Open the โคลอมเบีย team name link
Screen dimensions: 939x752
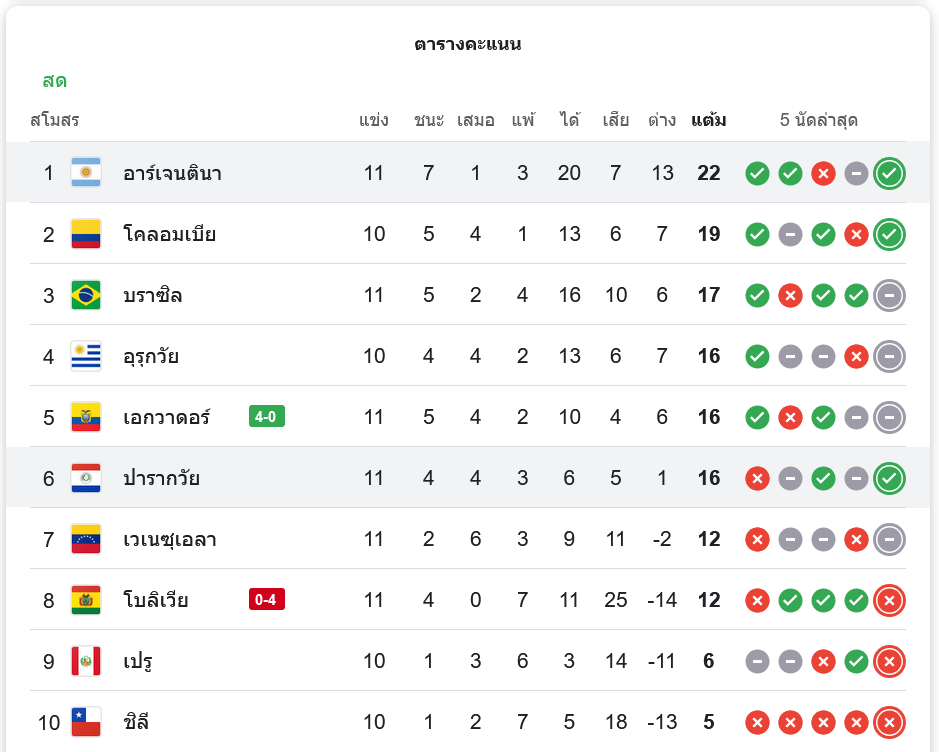tap(170, 234)
